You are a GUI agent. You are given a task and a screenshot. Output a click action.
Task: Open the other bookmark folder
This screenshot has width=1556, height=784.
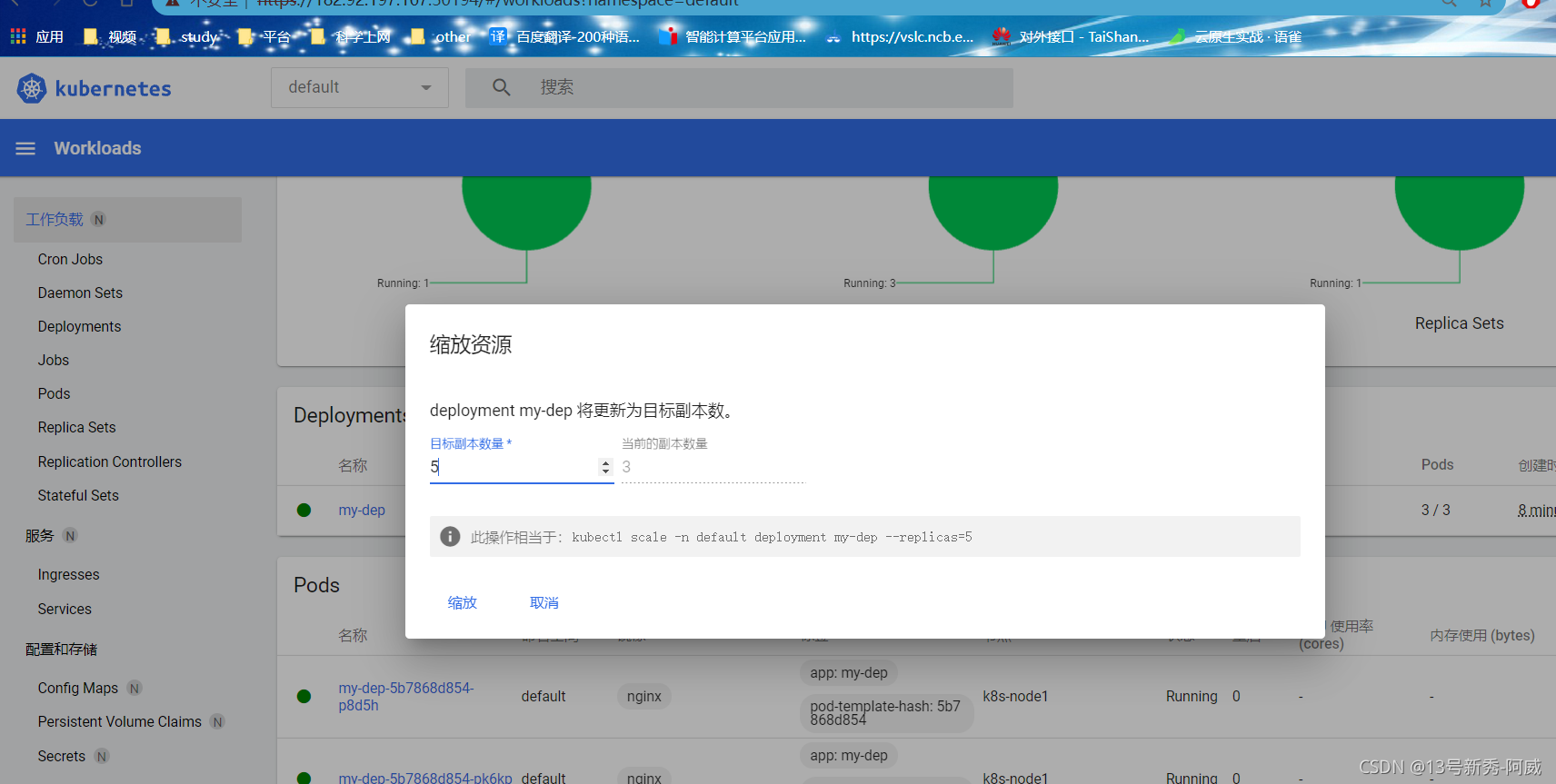(441, 36)
